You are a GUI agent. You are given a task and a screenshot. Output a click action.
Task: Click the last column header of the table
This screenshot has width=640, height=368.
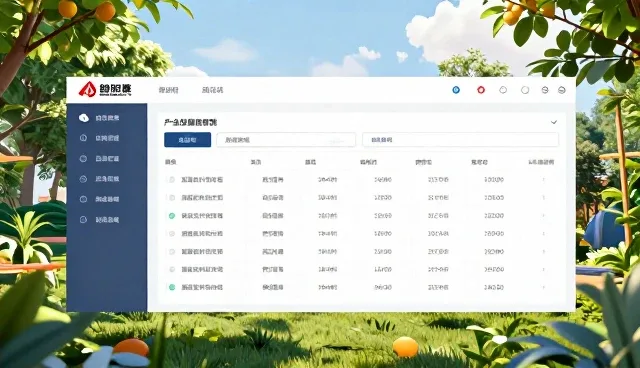coord(541,162)
